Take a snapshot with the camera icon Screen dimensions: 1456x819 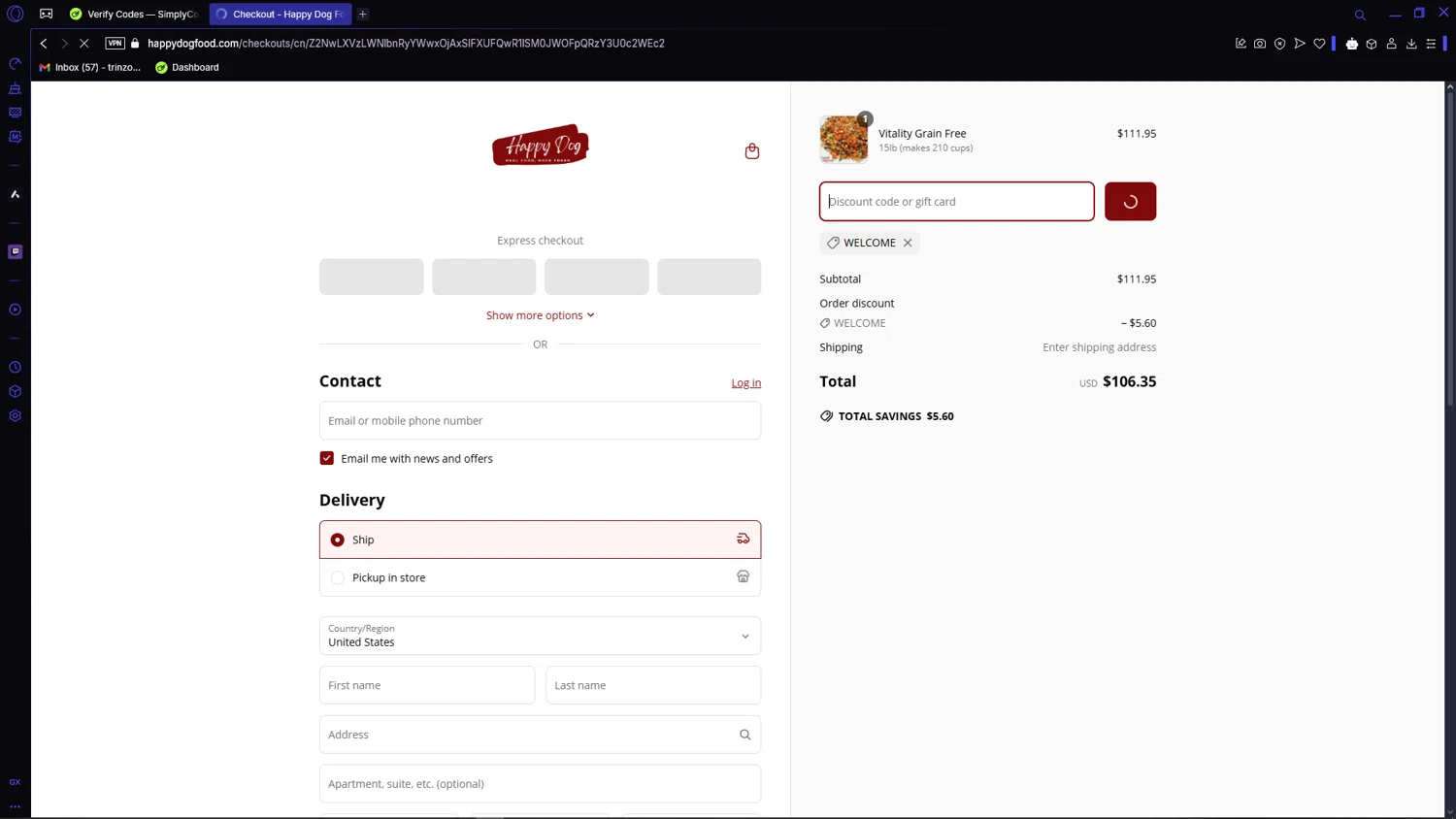[1260, 44]
